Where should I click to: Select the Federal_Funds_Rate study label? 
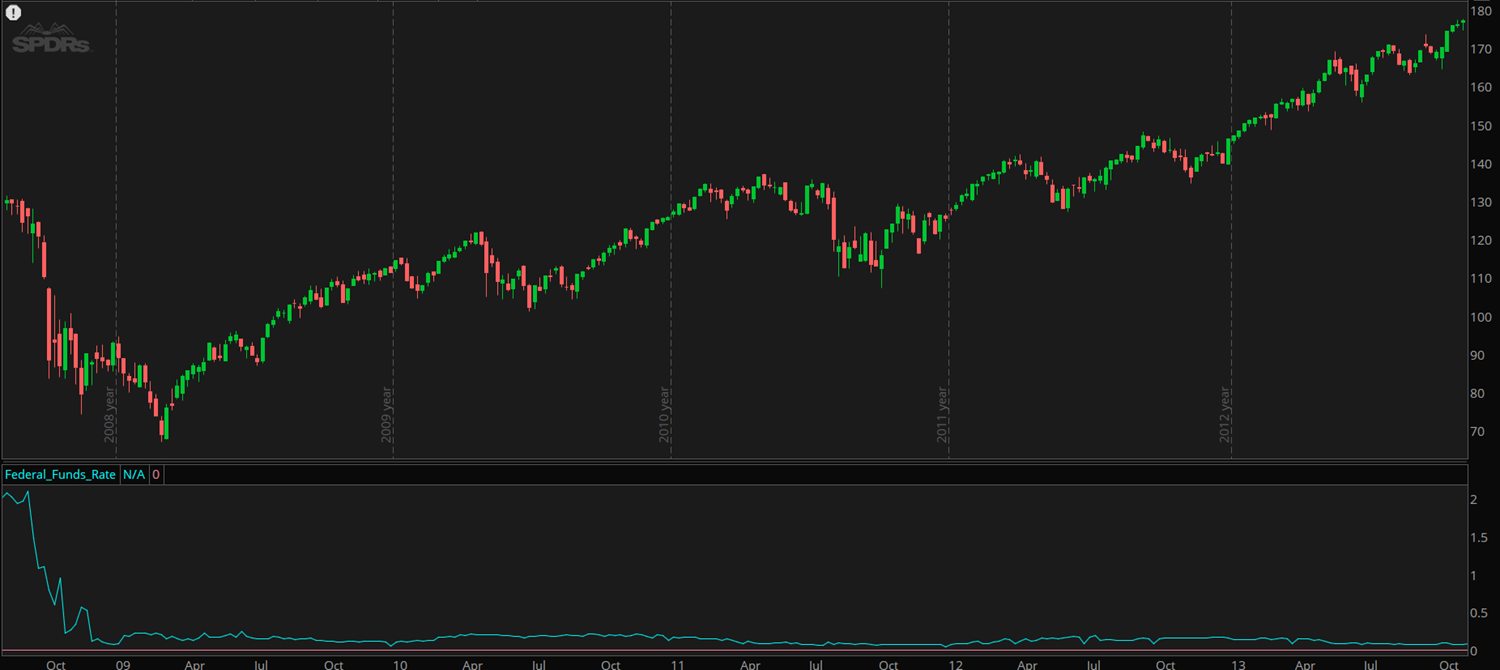[x=60, y=475]
